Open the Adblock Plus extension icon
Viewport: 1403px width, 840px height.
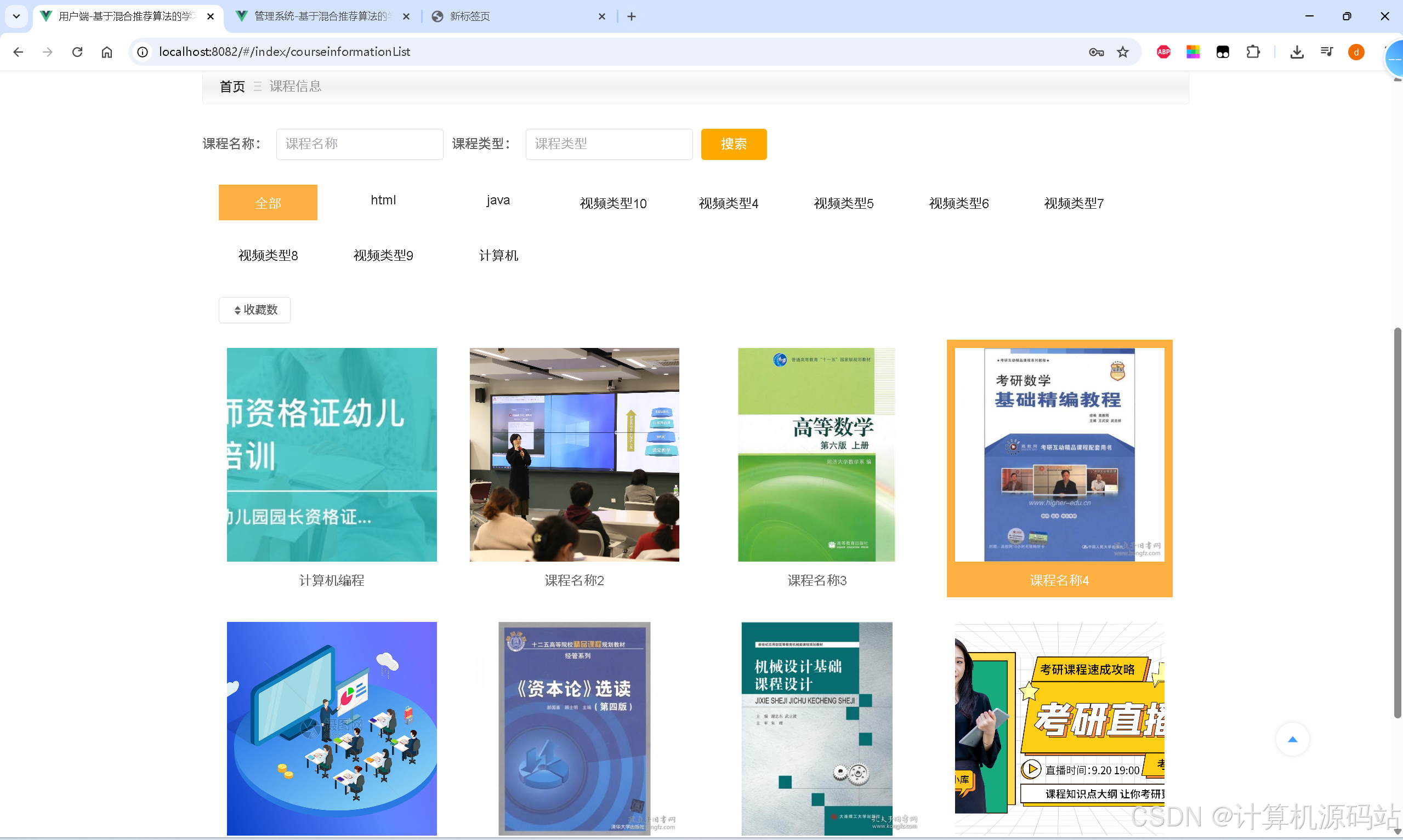tap(1163, 52)
